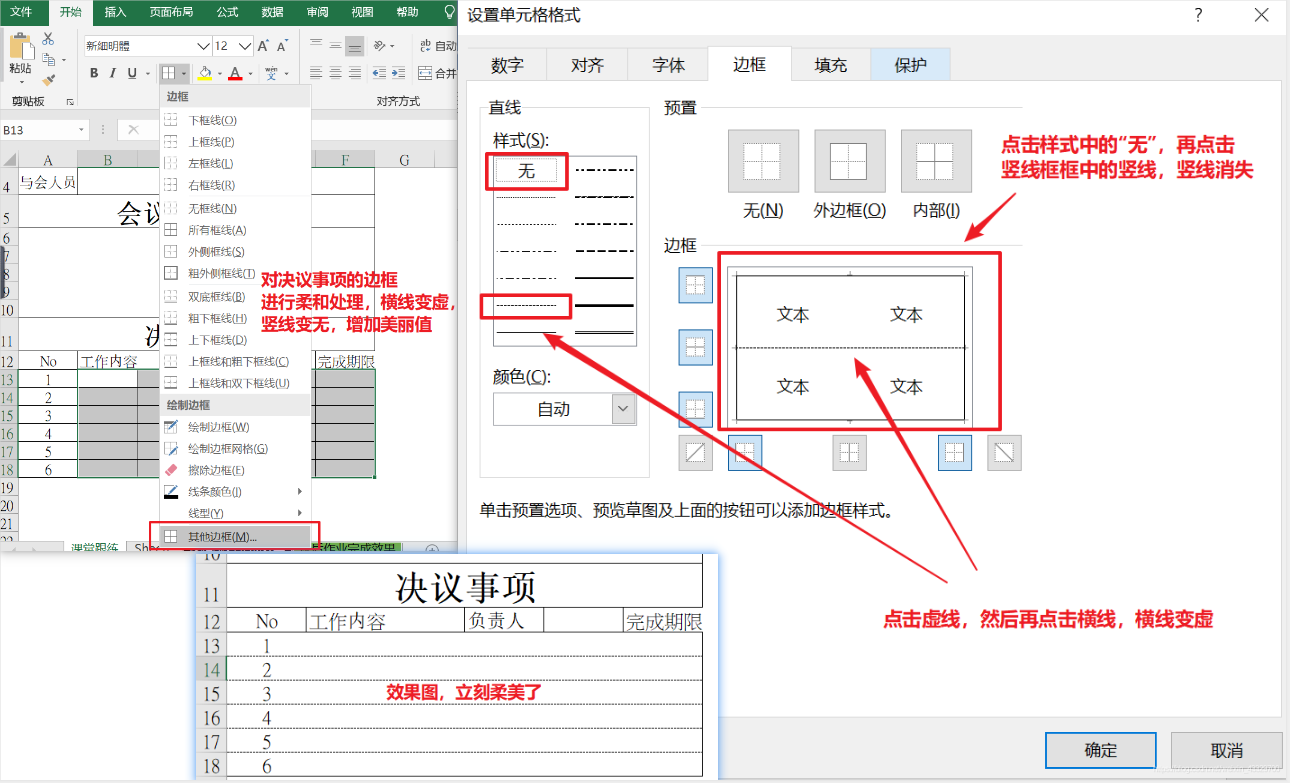Align text left in ribbon

click(316, 73)
